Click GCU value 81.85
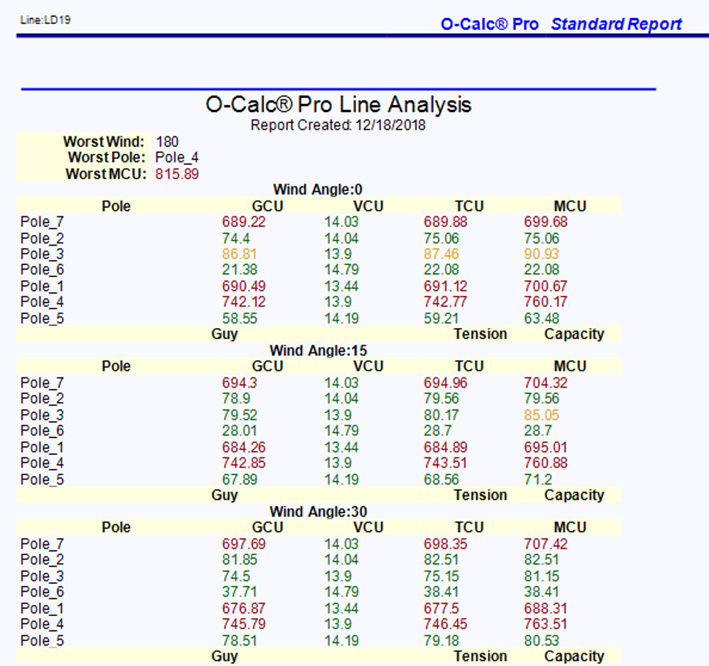This screenshot has height=666, width=709. point(239,559)
